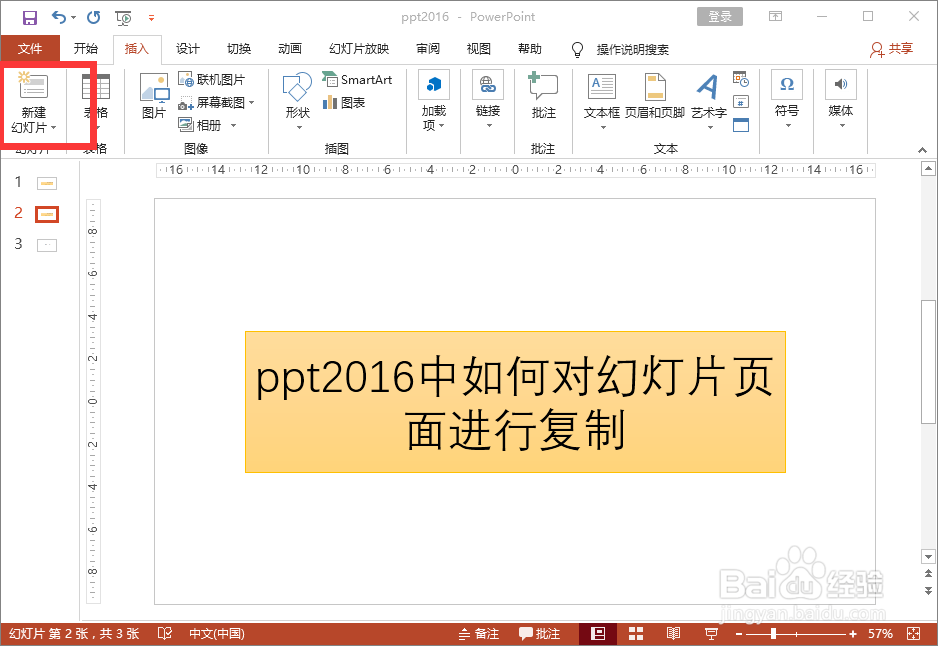Viewport: 938px width, 646px height.
Task: Start slideshow from beginning icon
Action: tap(123, 18)
